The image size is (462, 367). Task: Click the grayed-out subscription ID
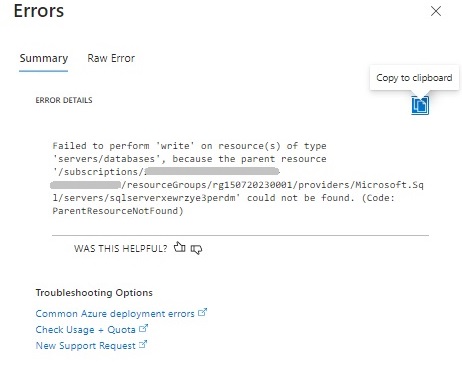click(x=212, y=172)
